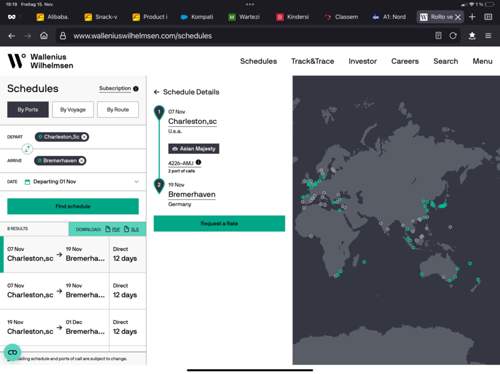
Task: Select By Voyage search mode
Action: 73,110
